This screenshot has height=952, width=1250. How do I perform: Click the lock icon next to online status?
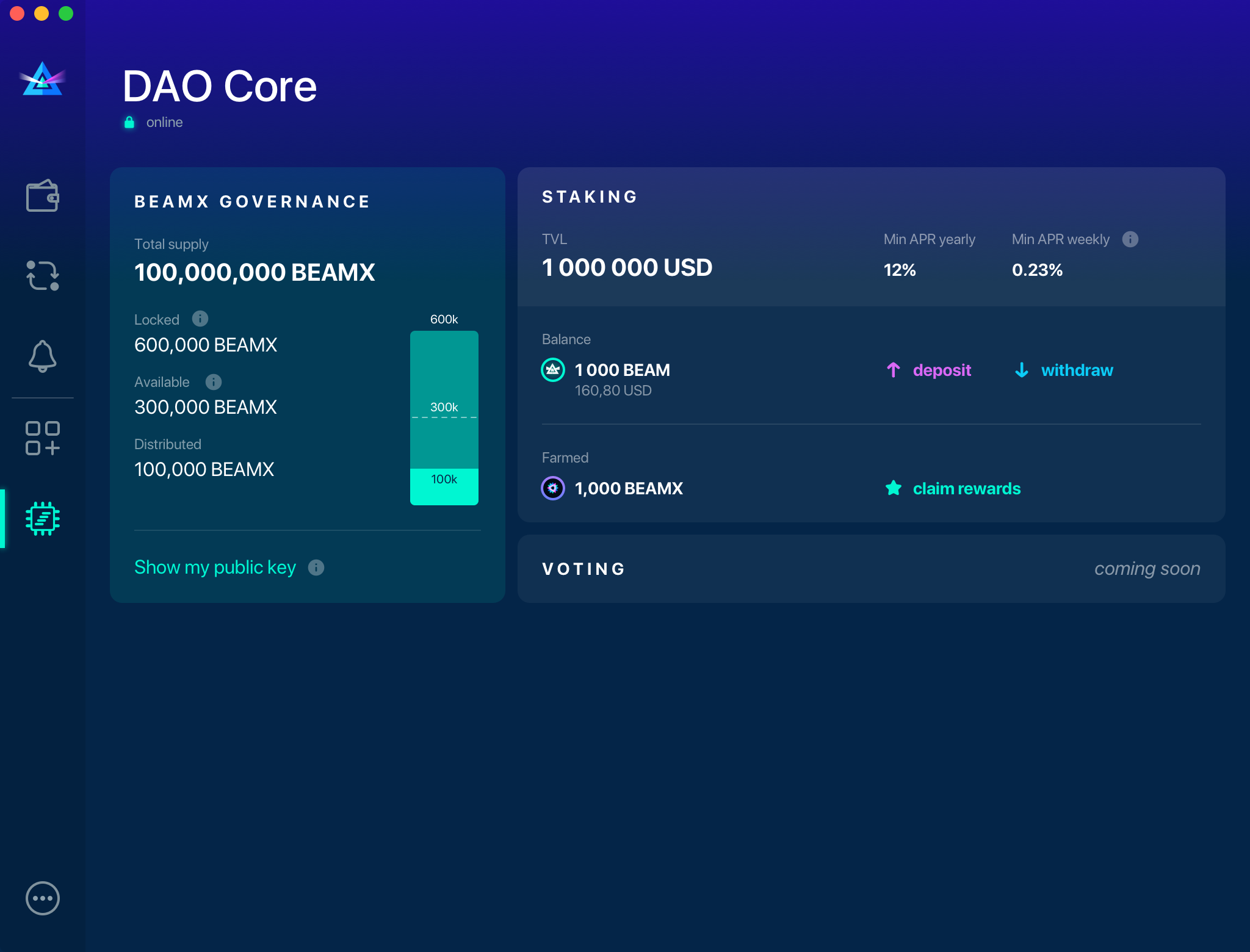[x=129, y=122]
